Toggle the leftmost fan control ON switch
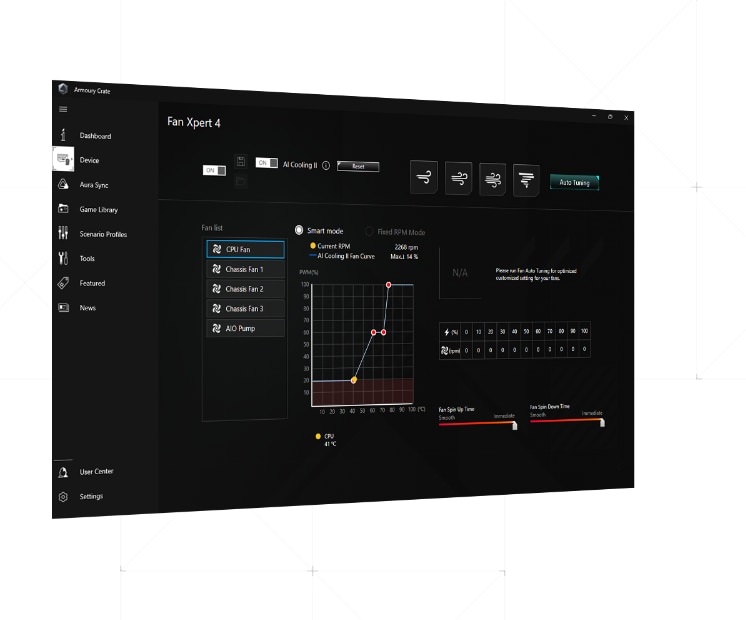The image size is (746, 620). (214, 170)
